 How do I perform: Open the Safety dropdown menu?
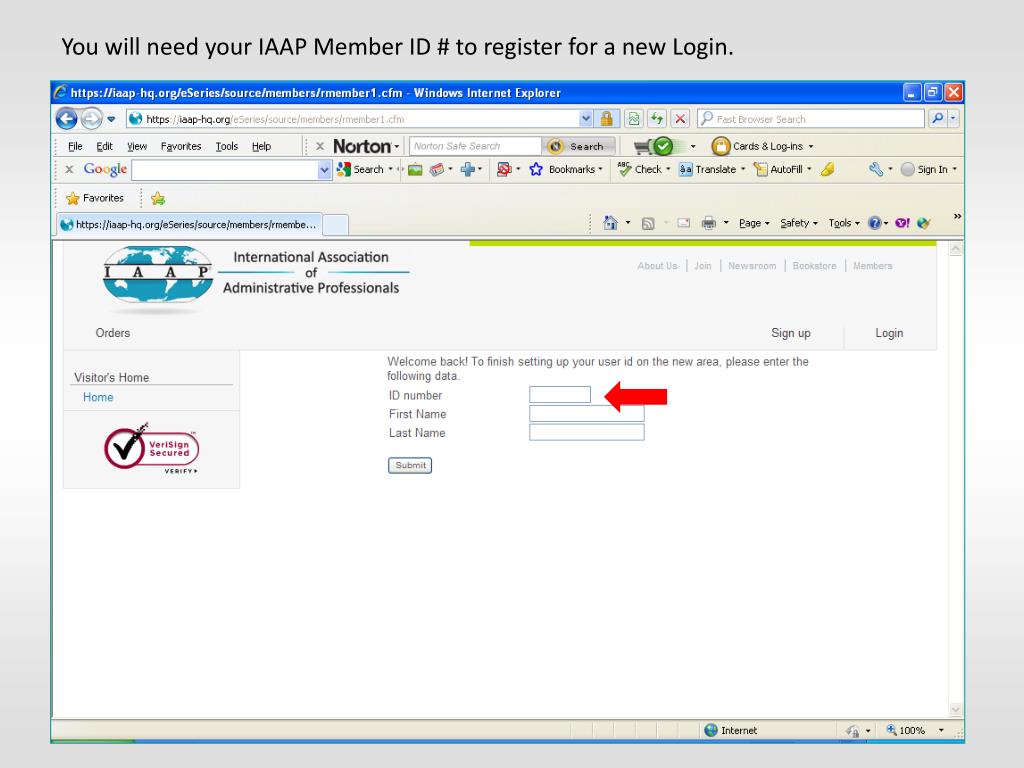coord(799,223)
